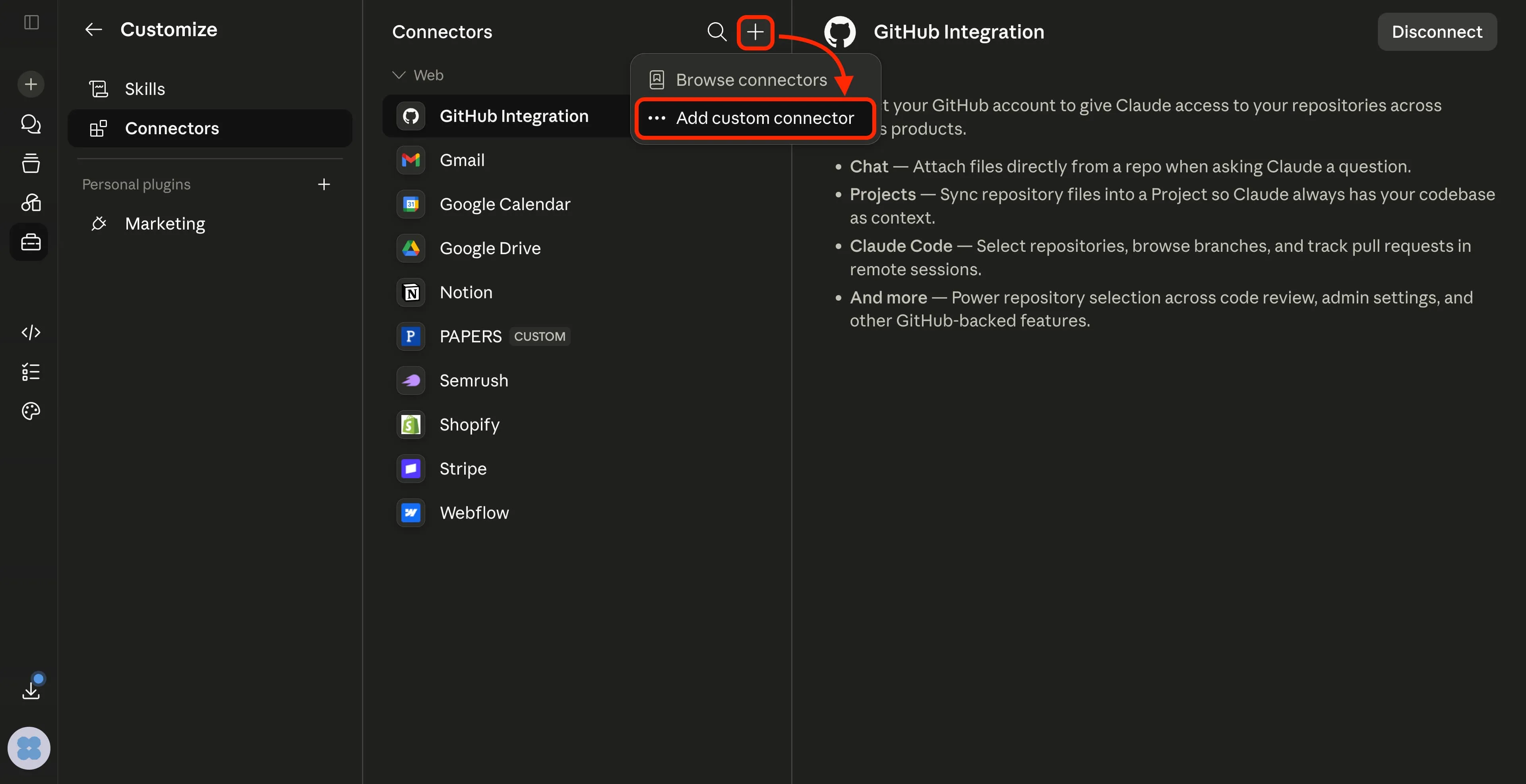Select the Notion name

[x=466, y=293]
